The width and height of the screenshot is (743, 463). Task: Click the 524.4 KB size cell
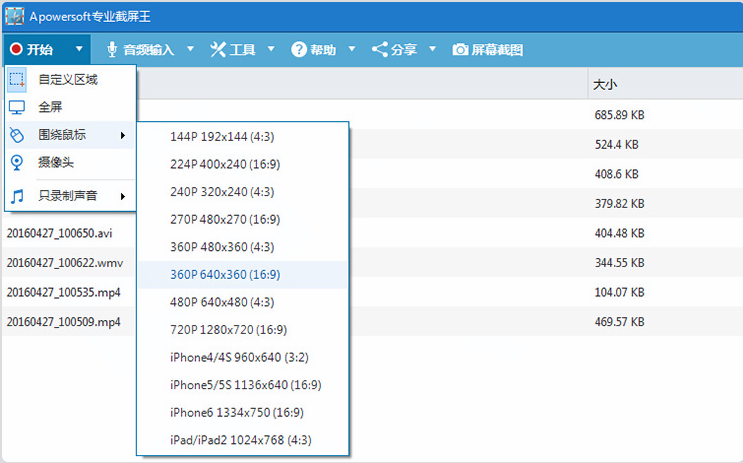[616, 145]
